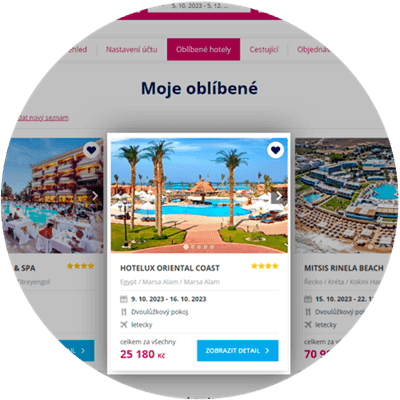Select last carousel dot on Hotelux photo

click(212, 247)
